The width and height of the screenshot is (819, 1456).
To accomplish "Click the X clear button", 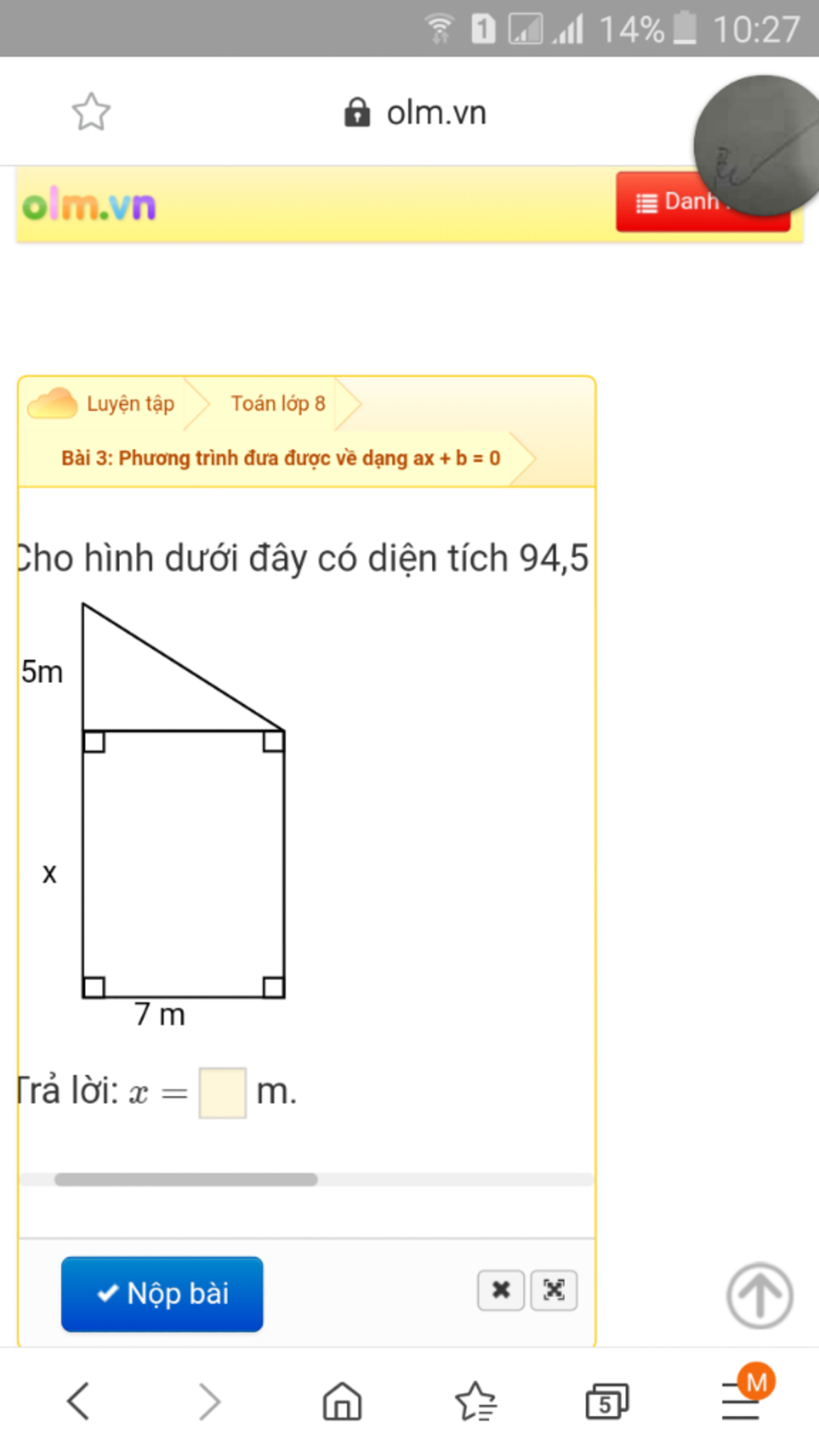I will point(501,1290).
